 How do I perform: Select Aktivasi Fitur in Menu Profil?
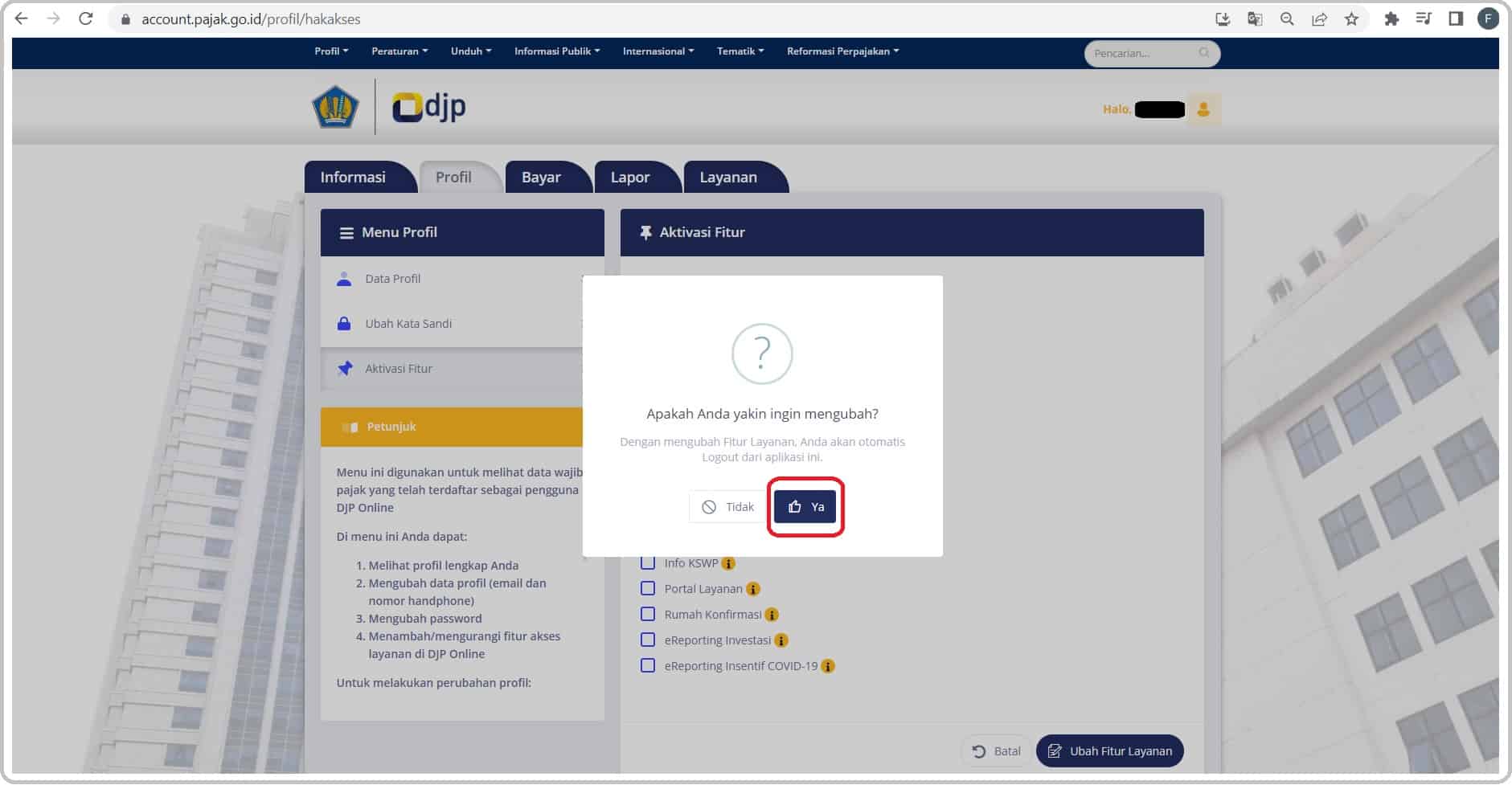(x=462, y=369)
